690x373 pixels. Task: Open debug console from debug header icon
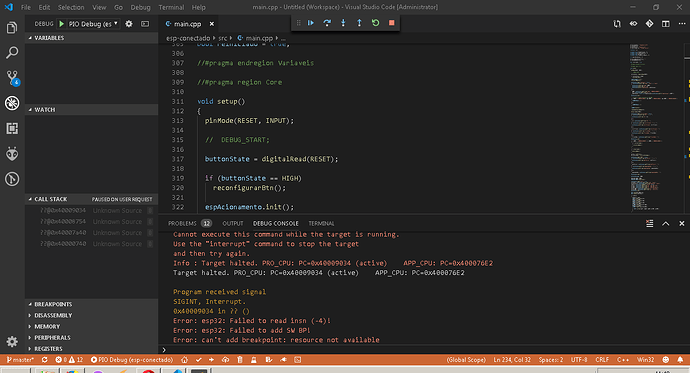tap(145, 24)
